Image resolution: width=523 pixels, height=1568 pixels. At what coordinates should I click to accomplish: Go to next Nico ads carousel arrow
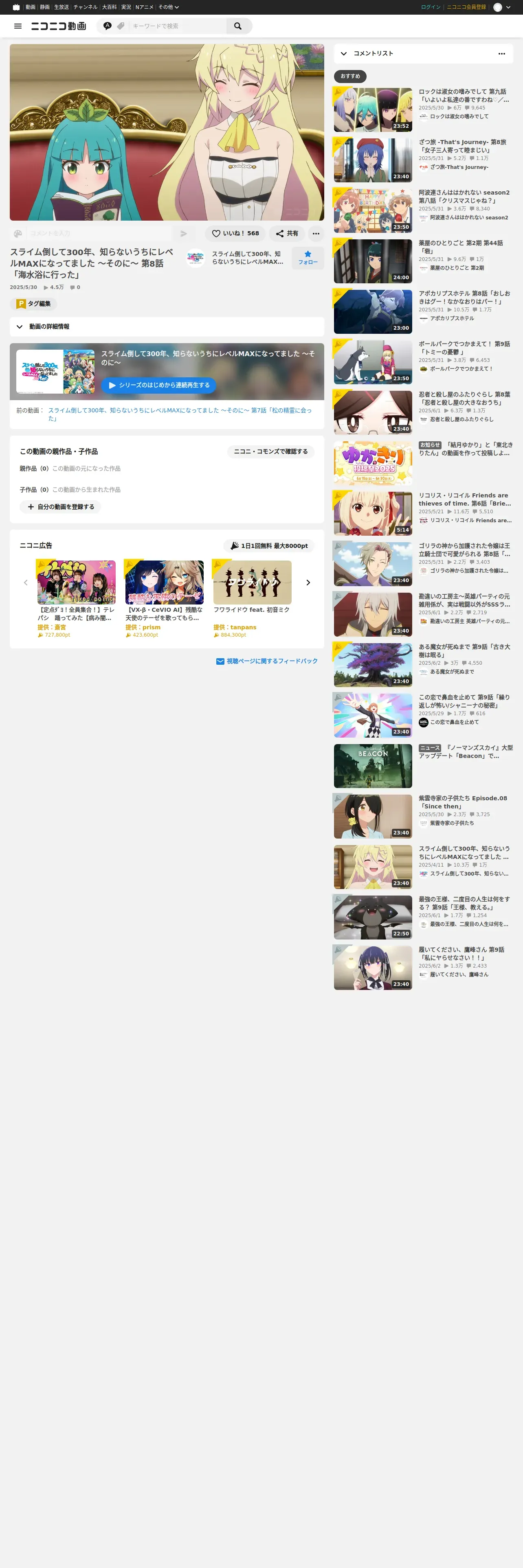click(308, 583)
